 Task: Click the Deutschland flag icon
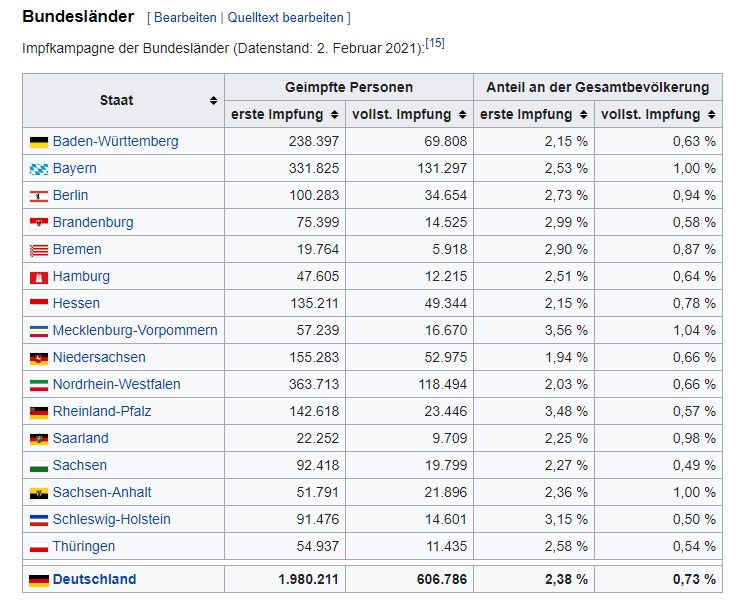coord(39,580)
